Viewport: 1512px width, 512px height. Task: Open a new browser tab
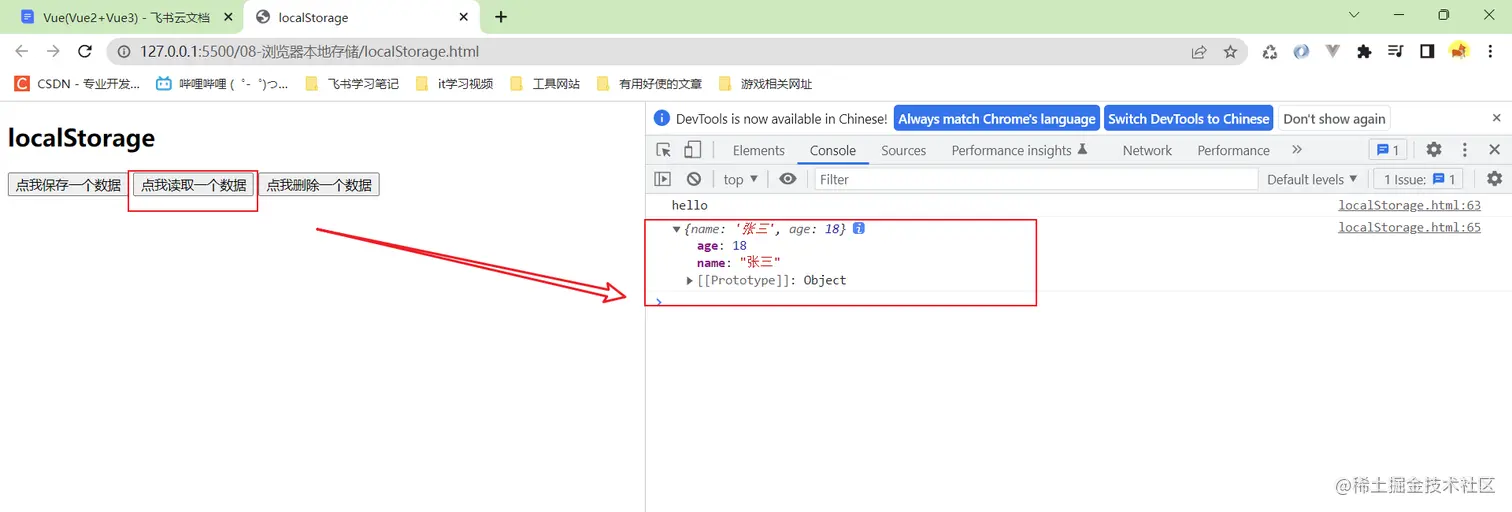coord(501,17)
